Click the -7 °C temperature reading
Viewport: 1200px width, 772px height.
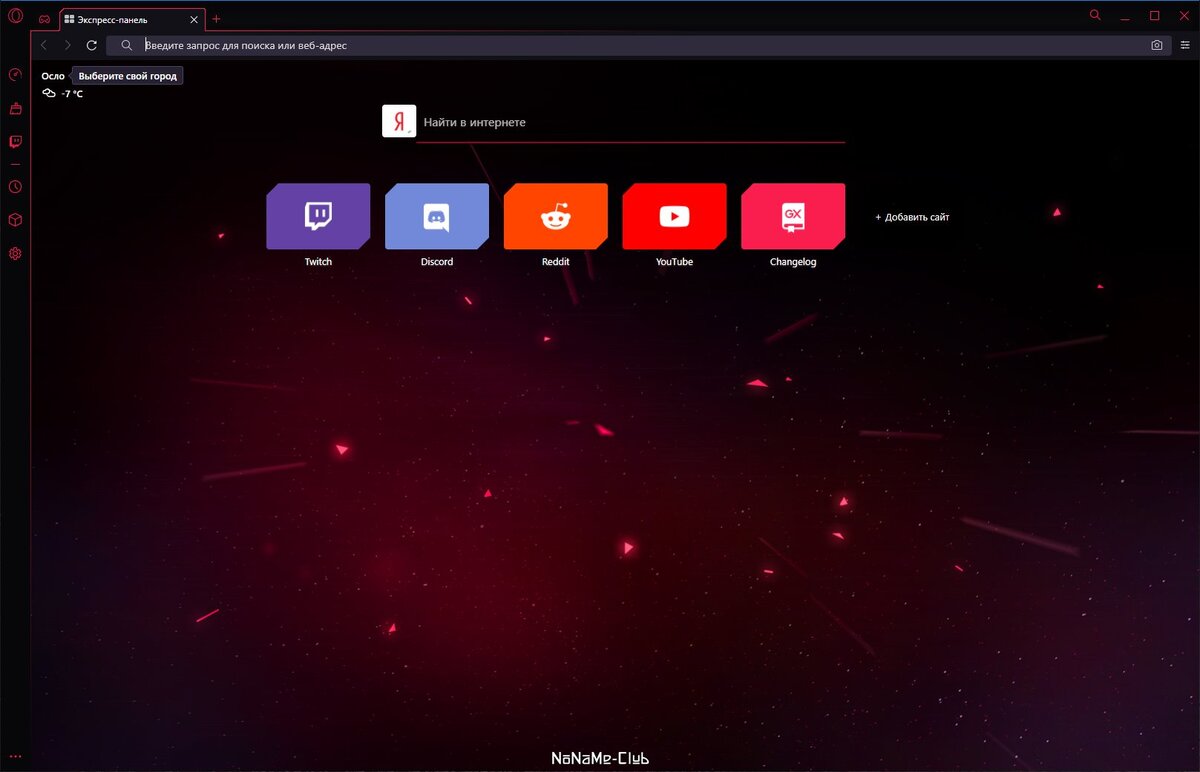(x=72, y=94)
